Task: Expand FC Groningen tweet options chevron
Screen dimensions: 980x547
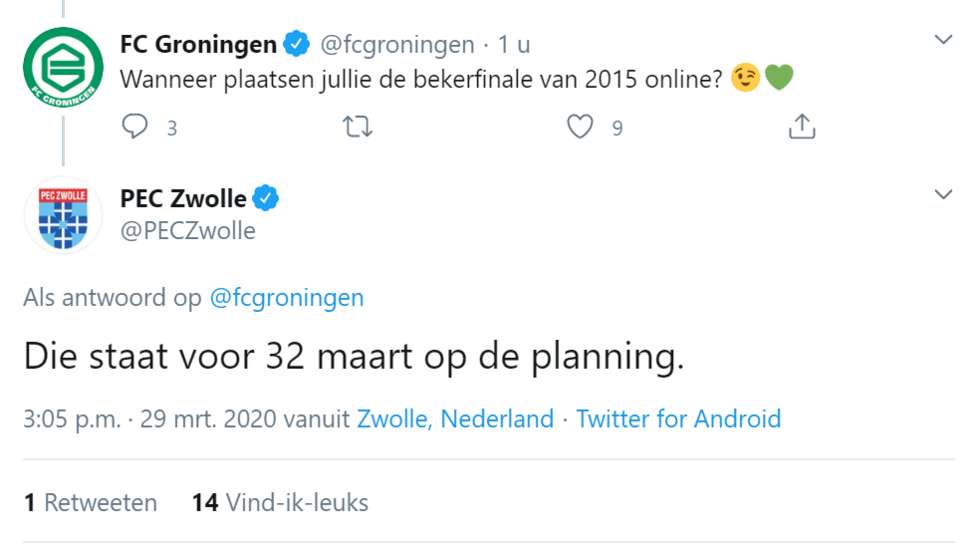Action: point(943,40)
